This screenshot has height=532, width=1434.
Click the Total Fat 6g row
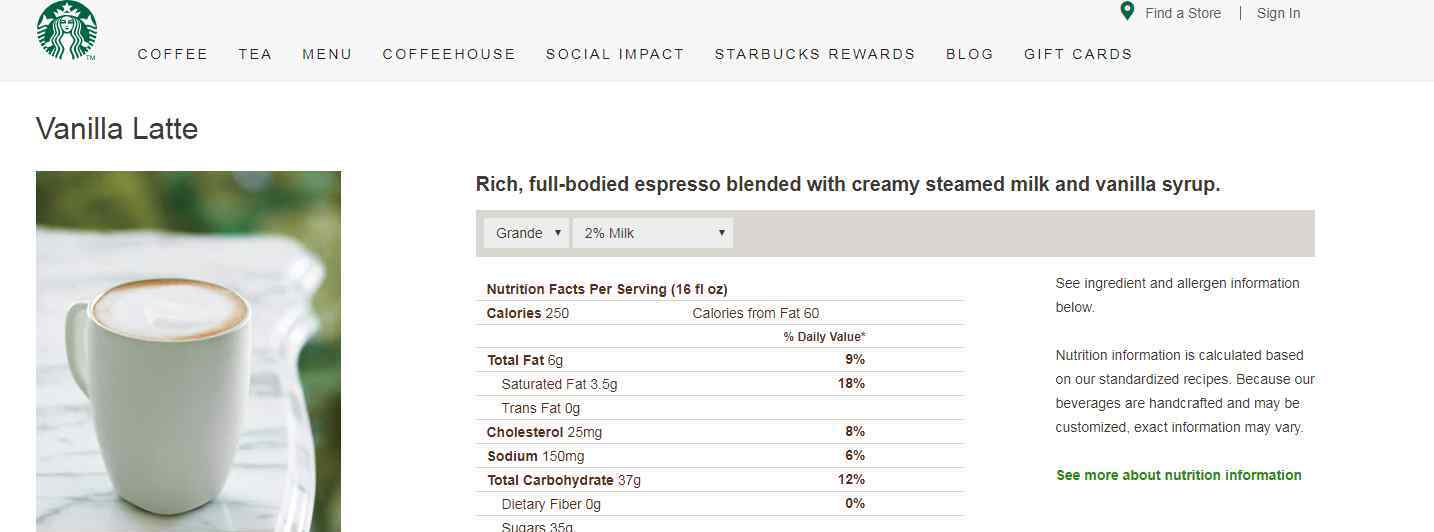(720, 360)
